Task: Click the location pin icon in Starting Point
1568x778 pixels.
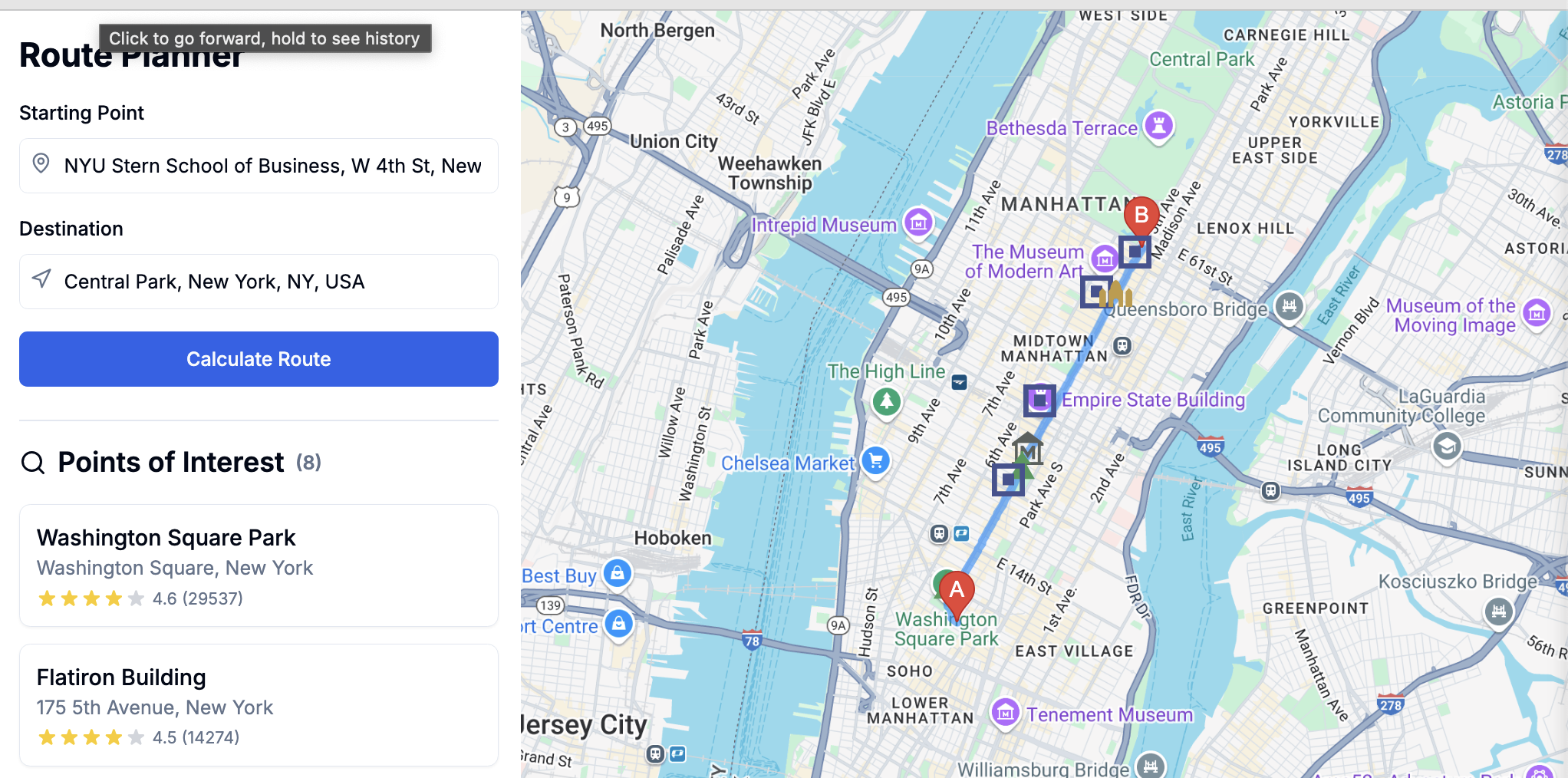Action: coord(41,163)
